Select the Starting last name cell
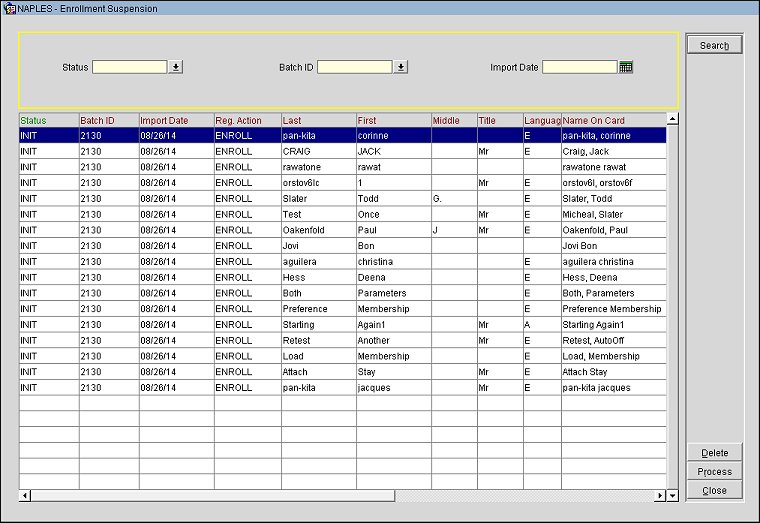 point(319,325)
